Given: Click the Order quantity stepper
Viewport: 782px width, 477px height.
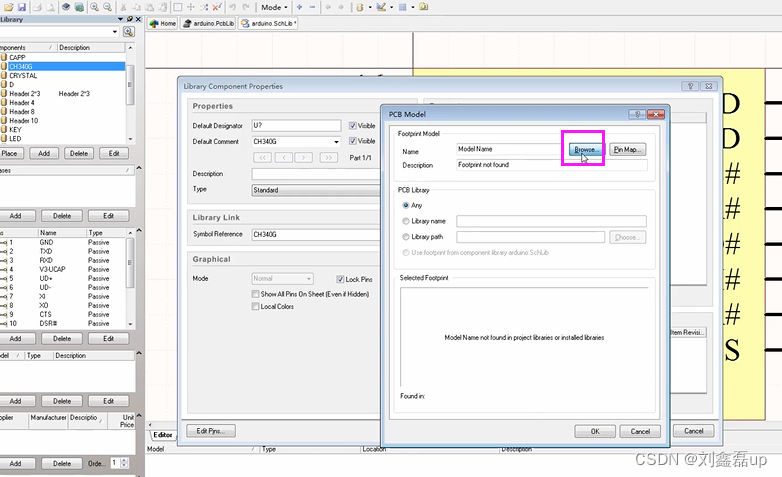Looking at the screenshot, I should [x=124, y=463].
